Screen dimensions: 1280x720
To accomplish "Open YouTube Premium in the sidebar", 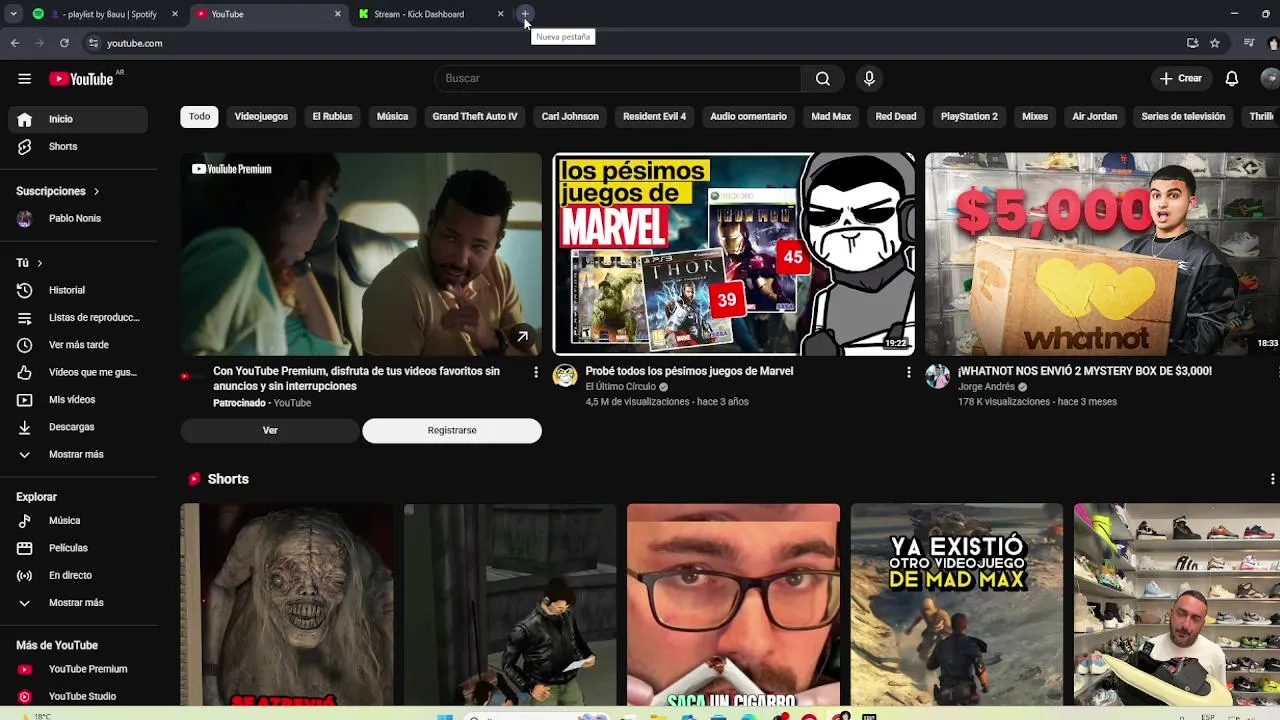I will 78,669.
